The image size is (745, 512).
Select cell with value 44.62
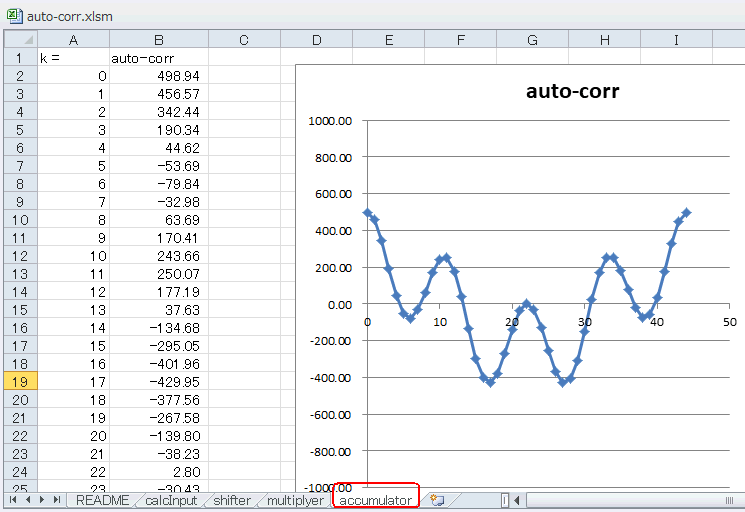pyautogui.click(x=159, y=148)
